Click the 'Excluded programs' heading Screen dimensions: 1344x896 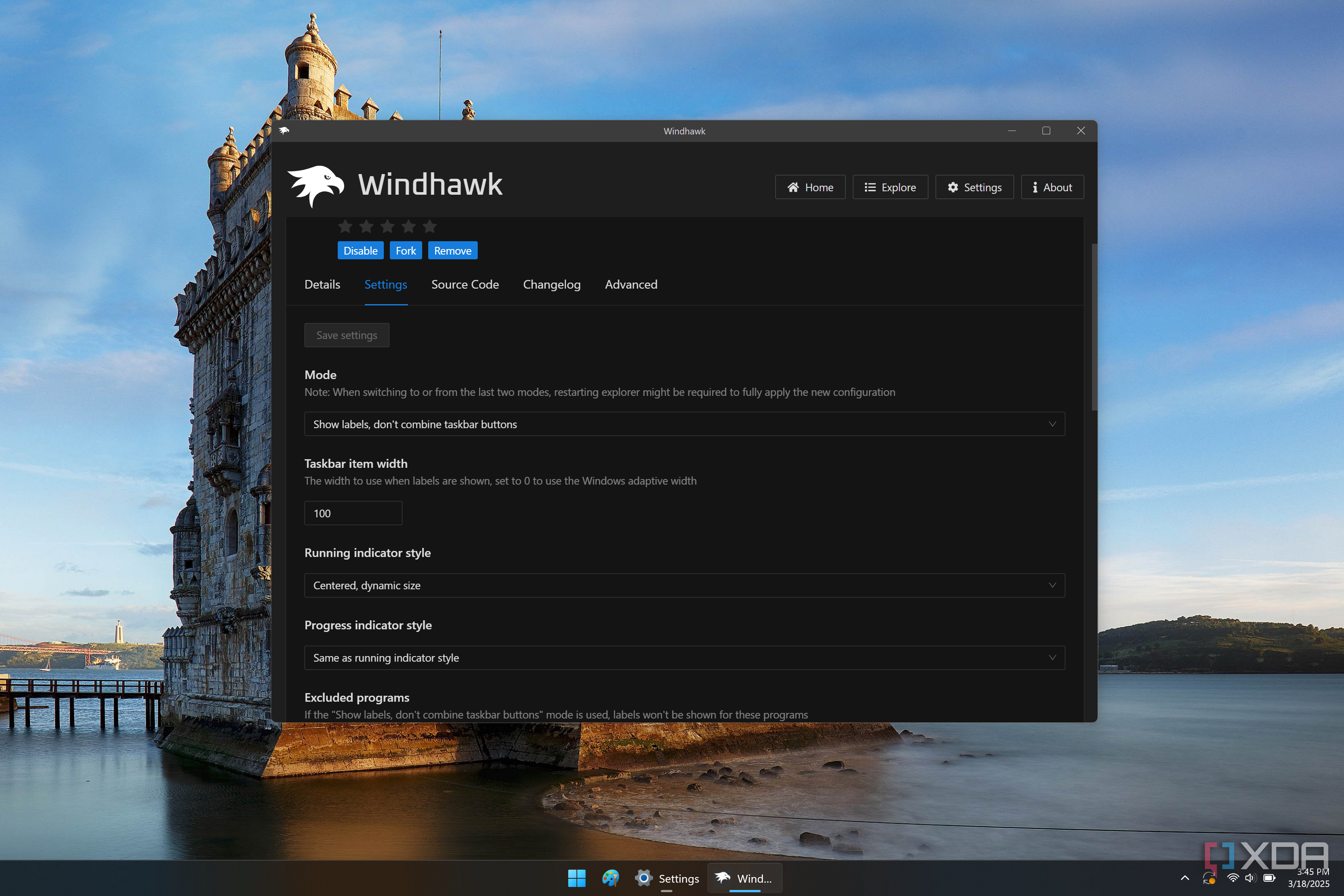pos(357,697)
